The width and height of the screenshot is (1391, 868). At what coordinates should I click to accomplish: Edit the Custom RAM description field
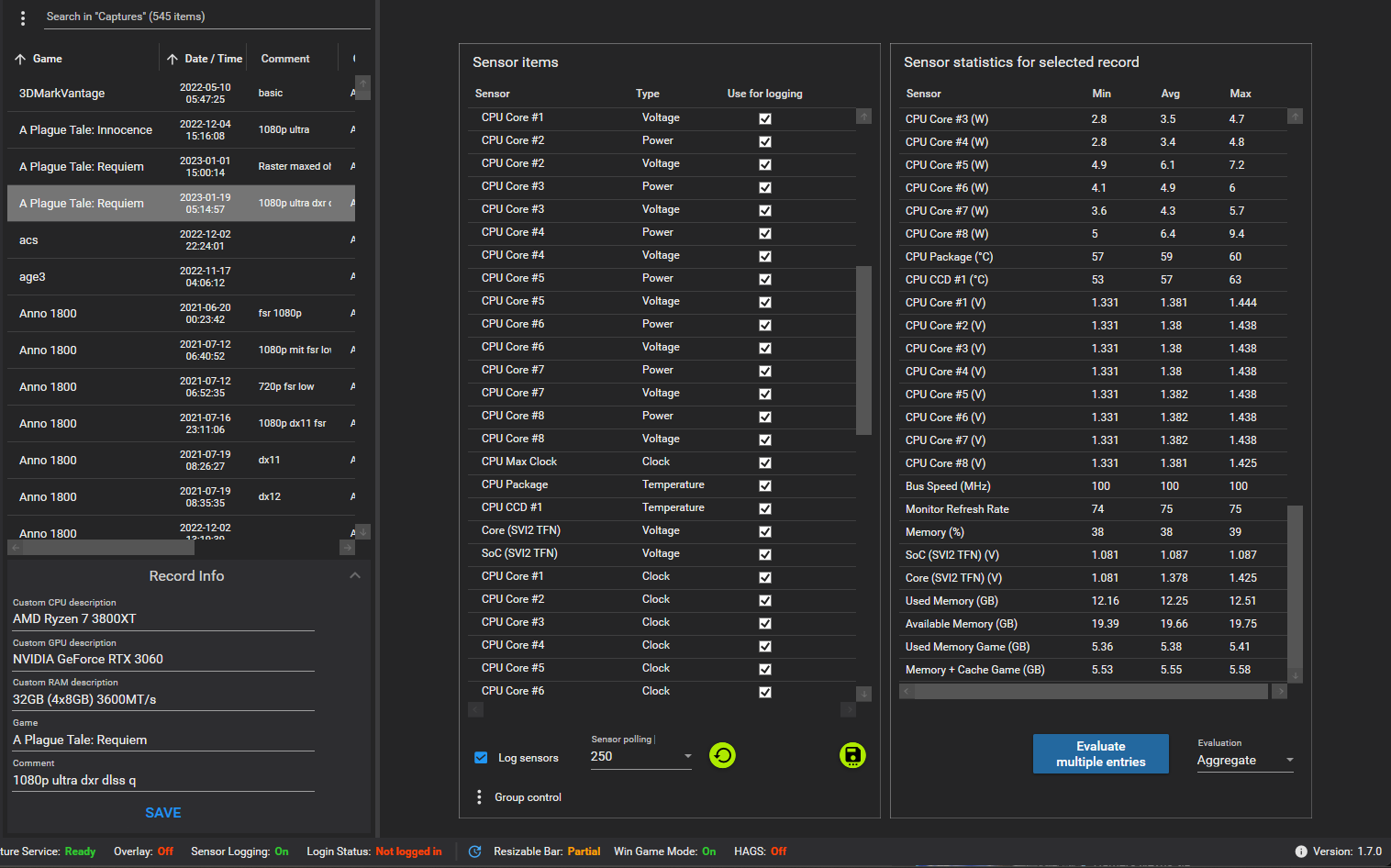[x=163, y=699]
